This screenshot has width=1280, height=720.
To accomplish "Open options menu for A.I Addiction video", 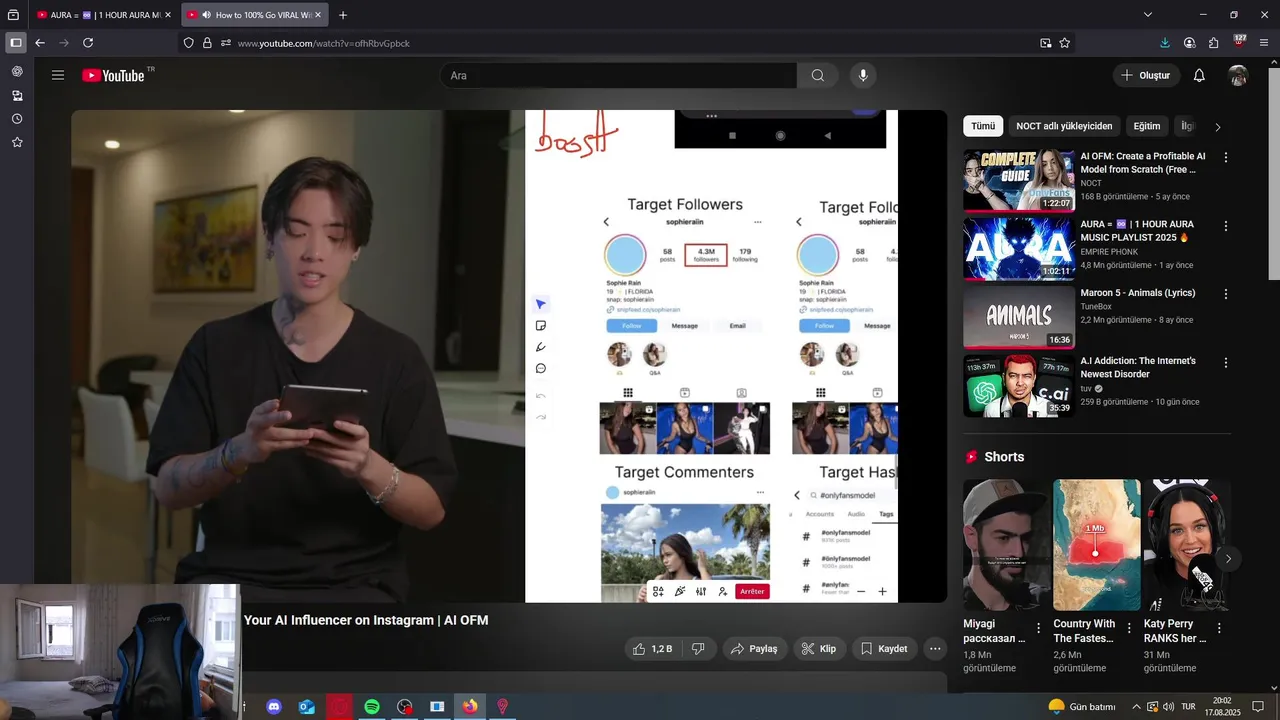I will pyautogui.click(x=1226, y=363).
